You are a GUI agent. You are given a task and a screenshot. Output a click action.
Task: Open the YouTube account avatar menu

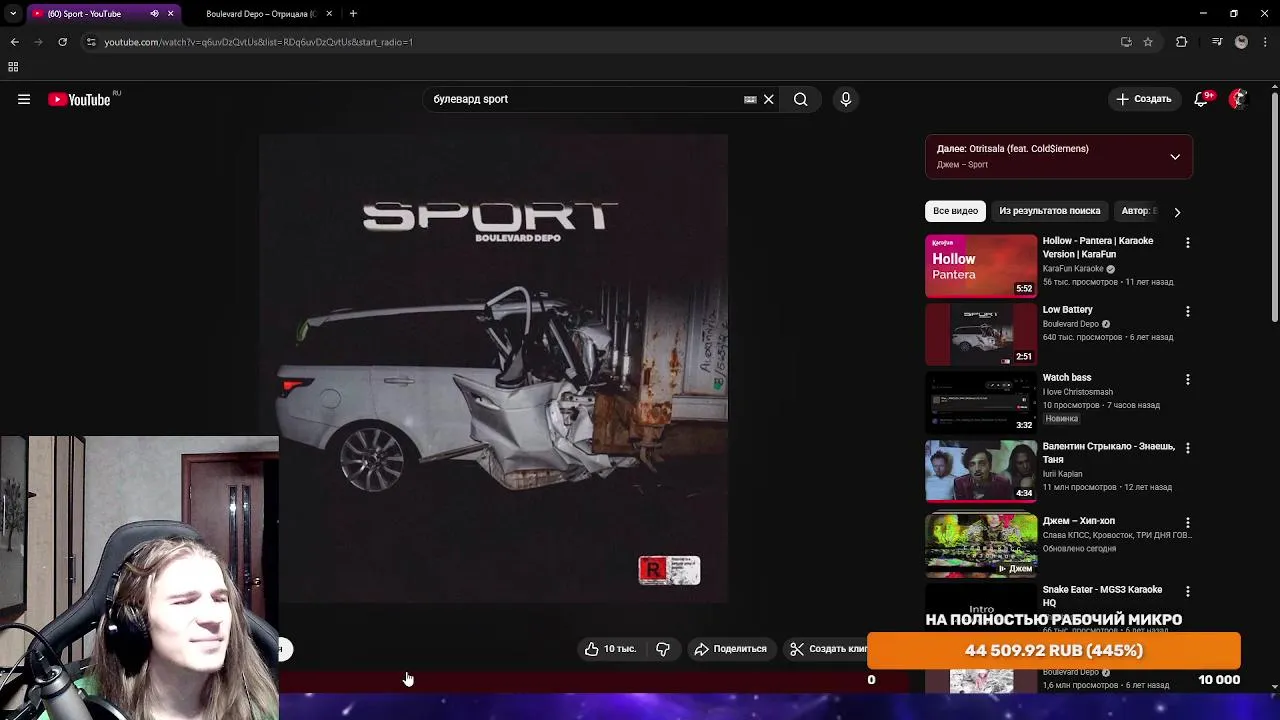(1238, 99)
